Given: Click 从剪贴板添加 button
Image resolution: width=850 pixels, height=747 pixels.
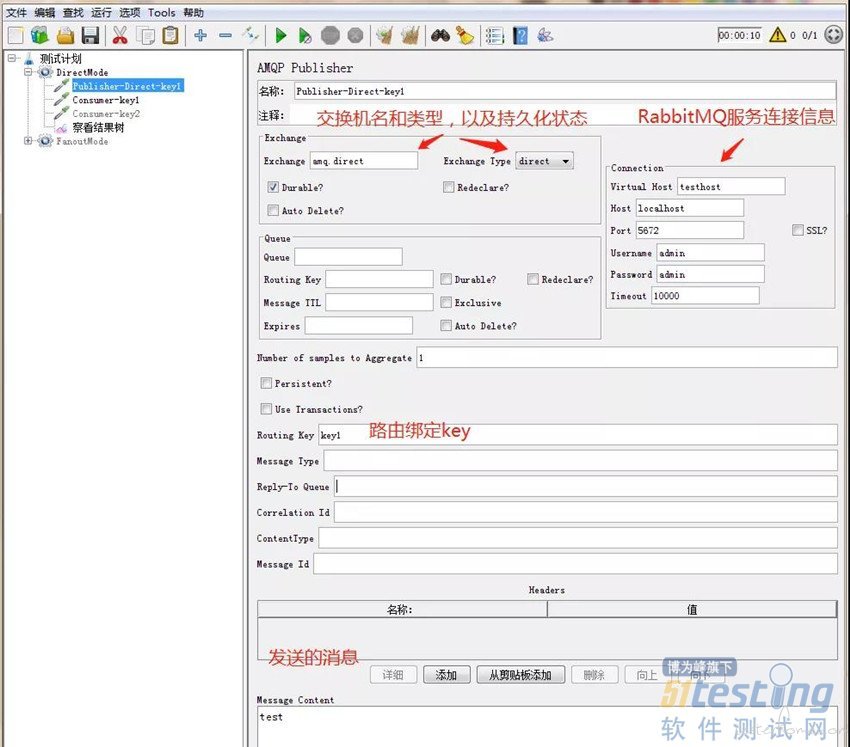Looking at the screenshot, I should (520, 675).
